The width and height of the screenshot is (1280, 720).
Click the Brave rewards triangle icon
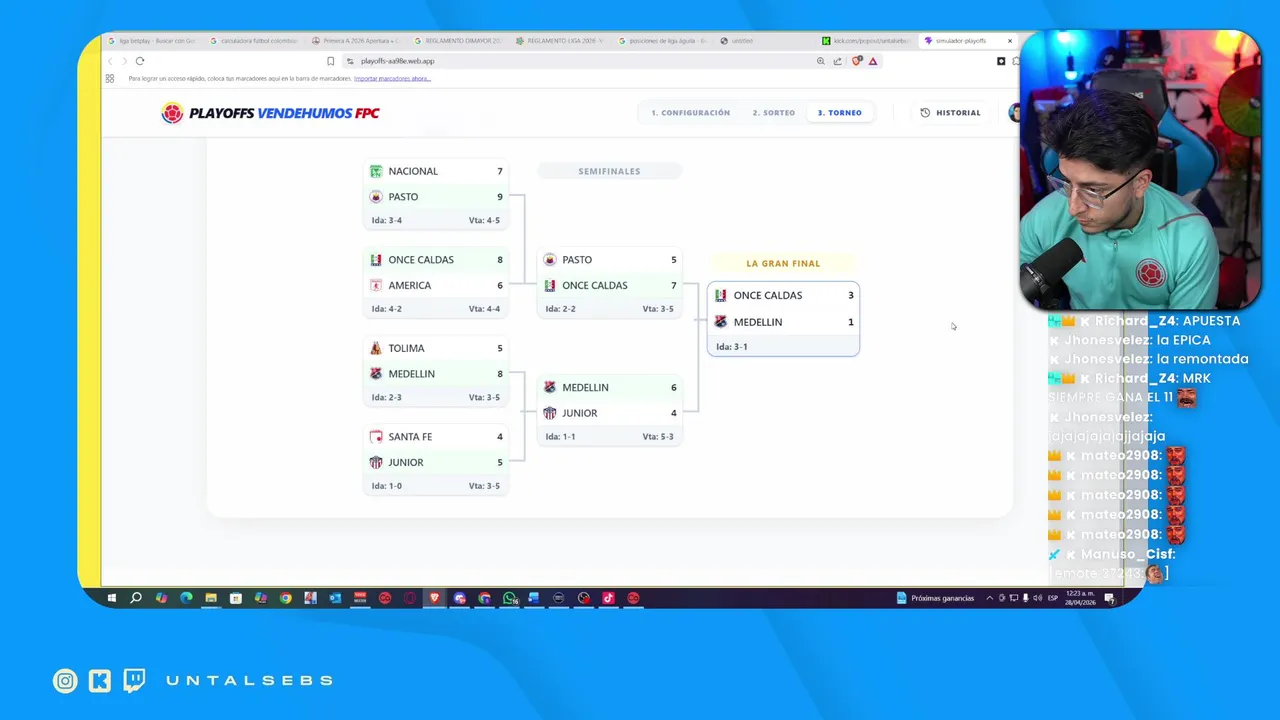tap(873, 61)
